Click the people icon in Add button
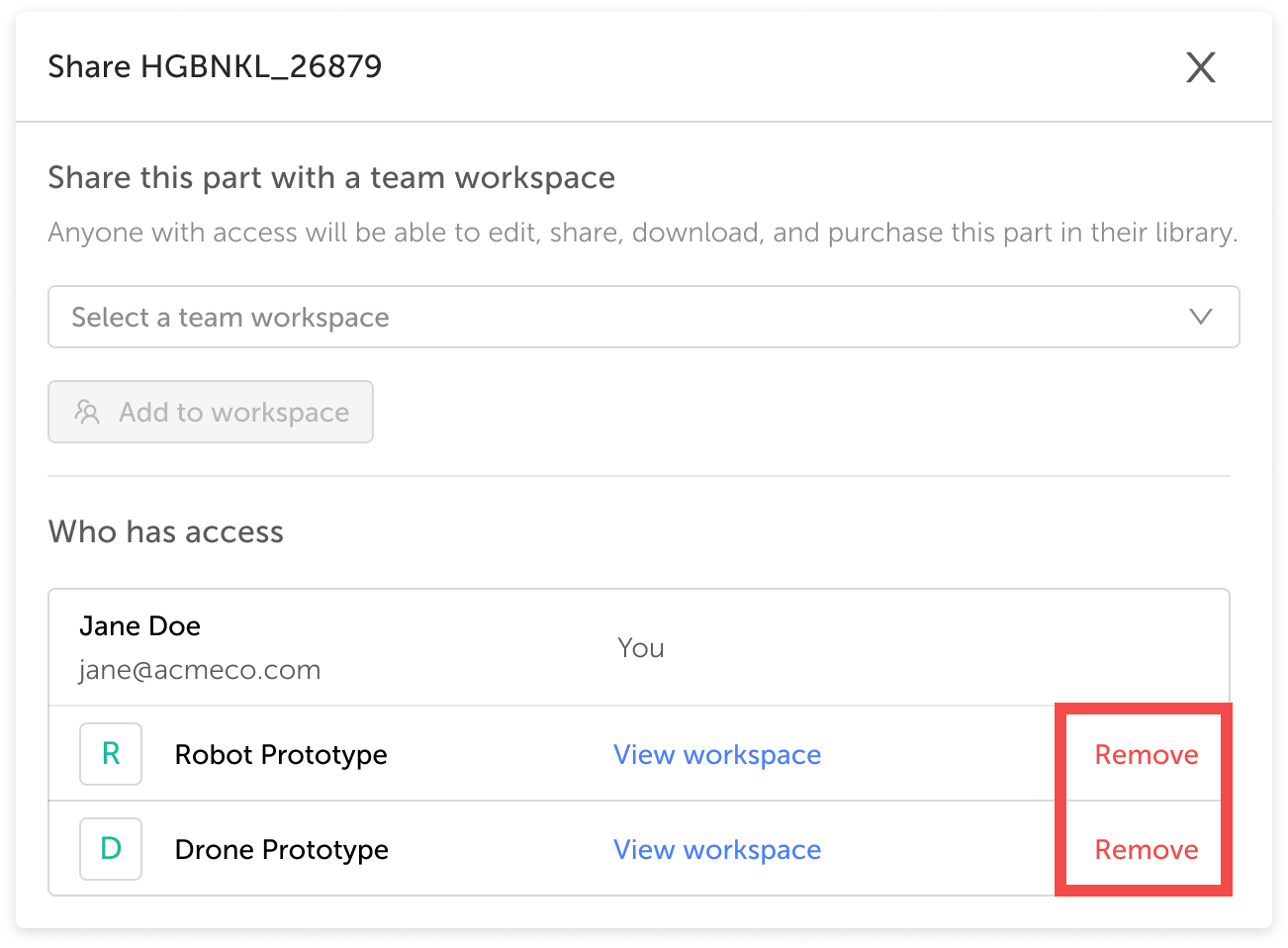 pos(87,412)
